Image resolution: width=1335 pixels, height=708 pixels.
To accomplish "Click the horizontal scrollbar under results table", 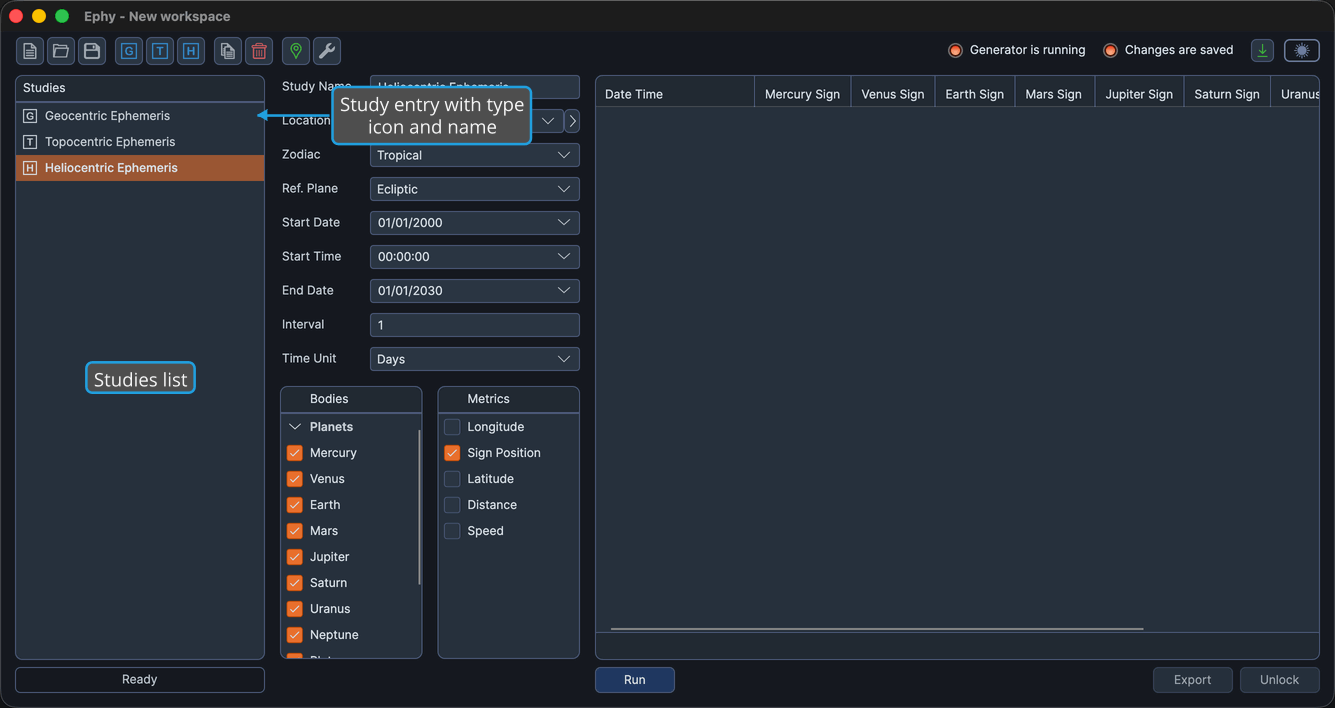I will tap(877, 629).
